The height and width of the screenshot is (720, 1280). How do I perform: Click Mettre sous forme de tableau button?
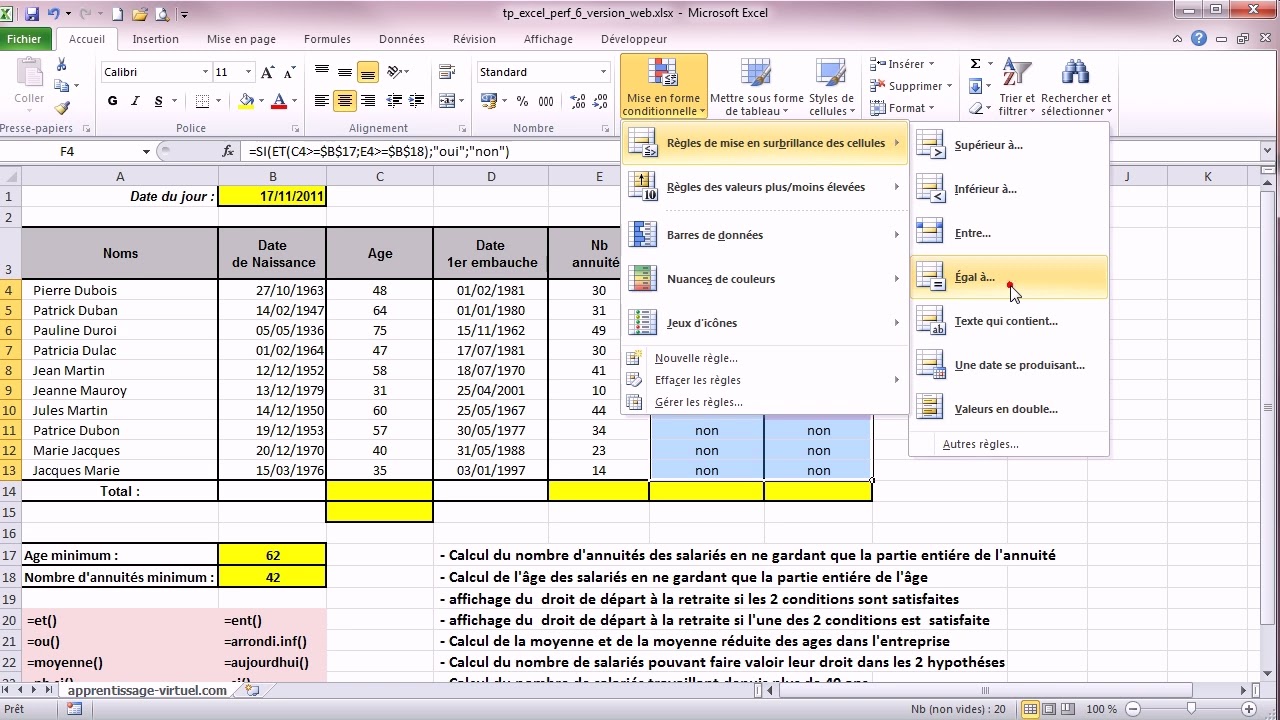(757, 86)
